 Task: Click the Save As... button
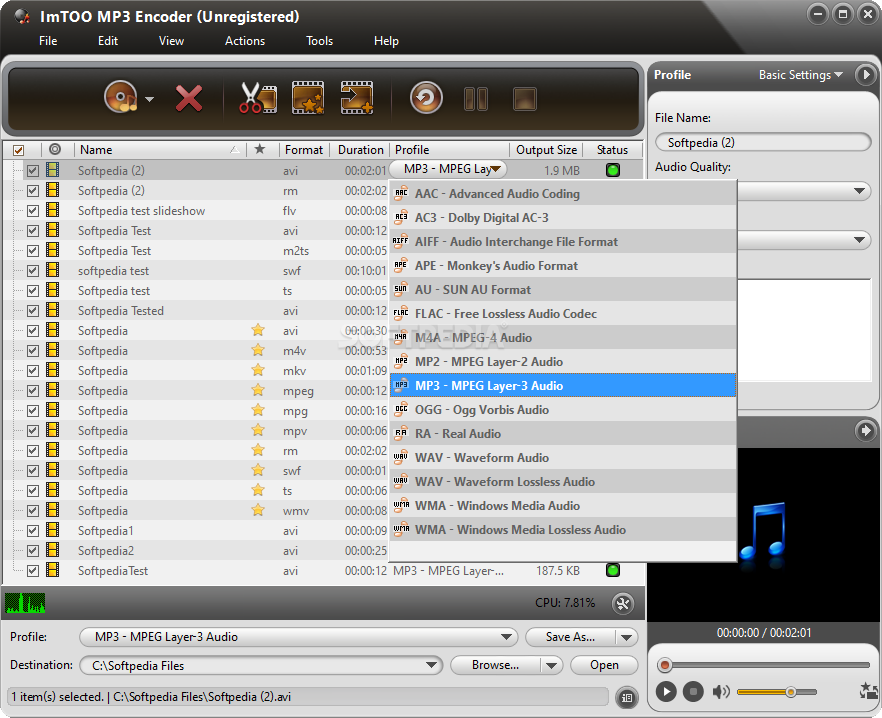(570, 637)
